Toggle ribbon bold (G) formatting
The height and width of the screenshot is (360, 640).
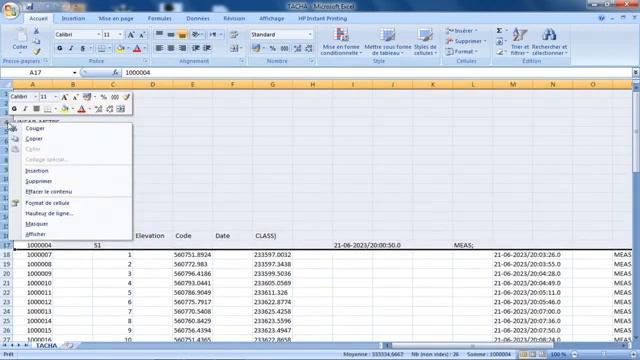[60, 49]
